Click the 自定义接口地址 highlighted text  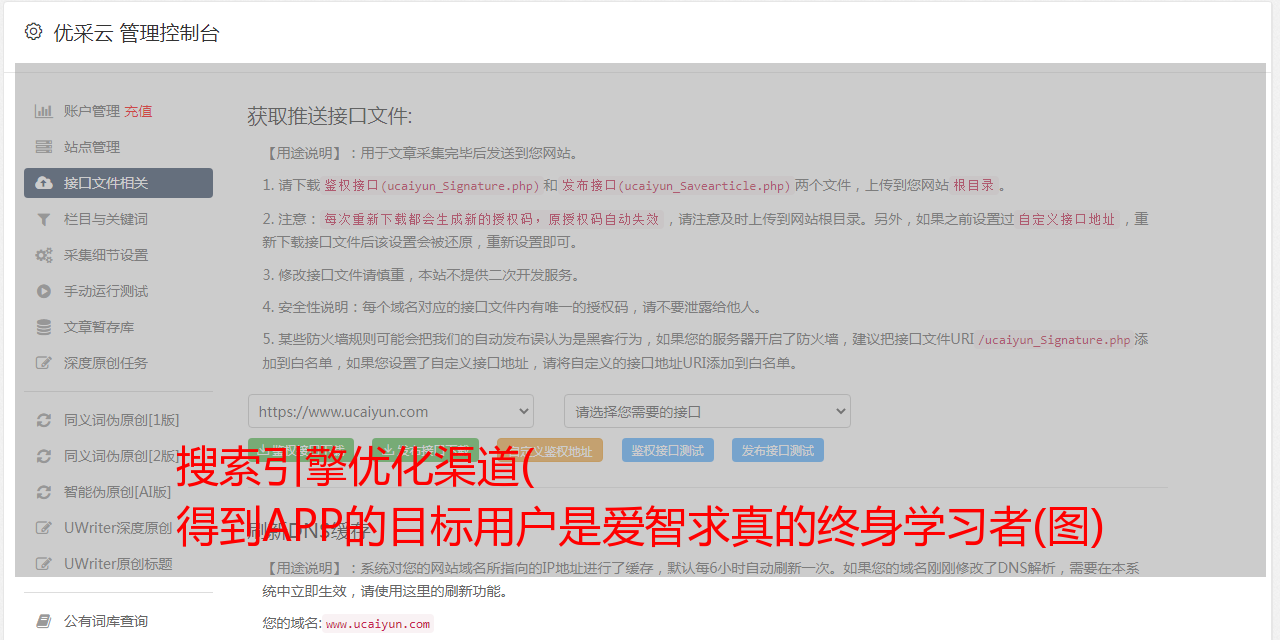[1067, 219]
